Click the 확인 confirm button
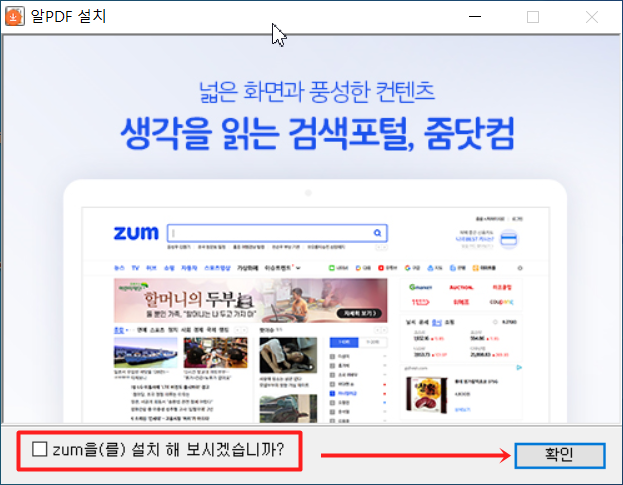 click(x=560, y=455)
